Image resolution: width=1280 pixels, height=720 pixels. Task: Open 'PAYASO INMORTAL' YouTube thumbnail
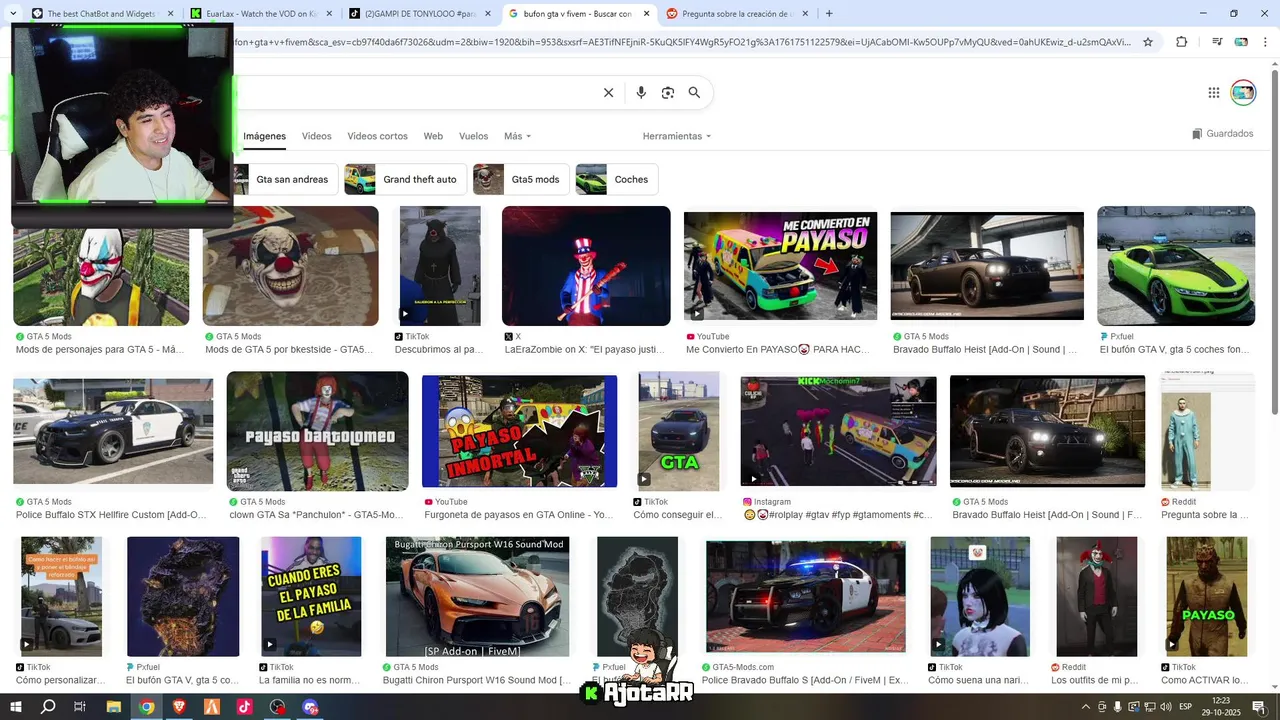tap(520, 431)
